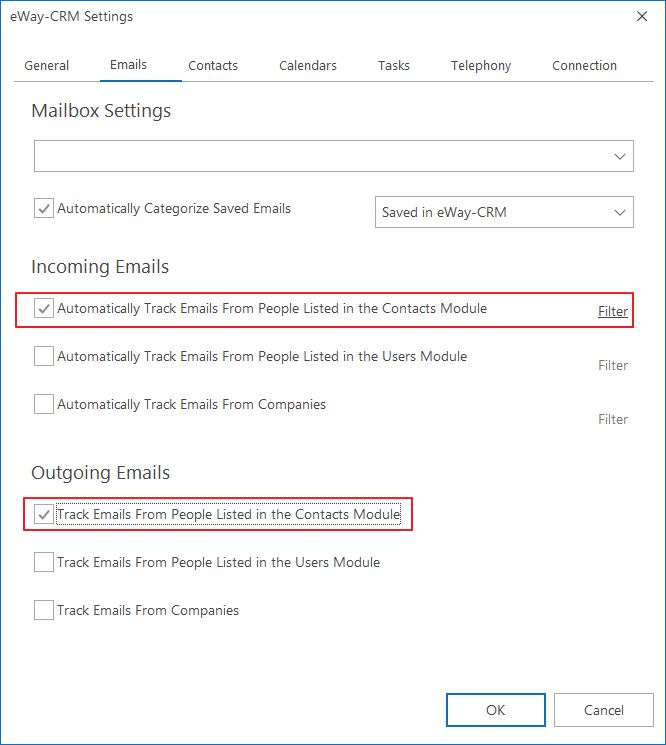Click the Outgoing Emails heading

(x=101, y=473)
